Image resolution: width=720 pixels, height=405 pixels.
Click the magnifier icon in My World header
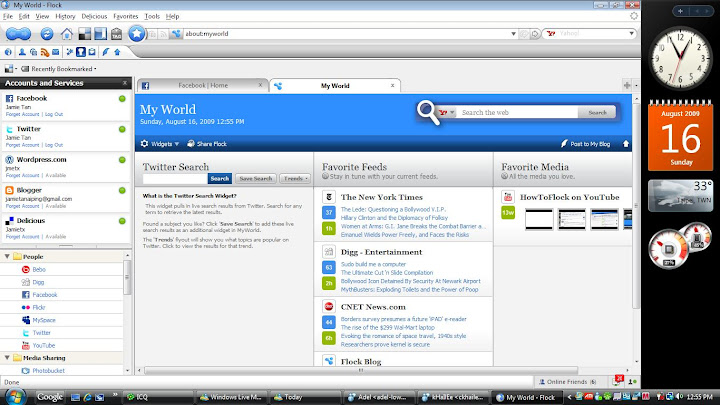[428, 112]
